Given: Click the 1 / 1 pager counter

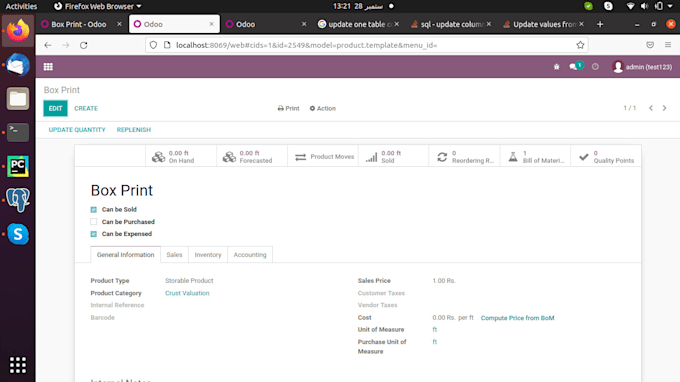Looking at the screenshot, I should point(630,108).
